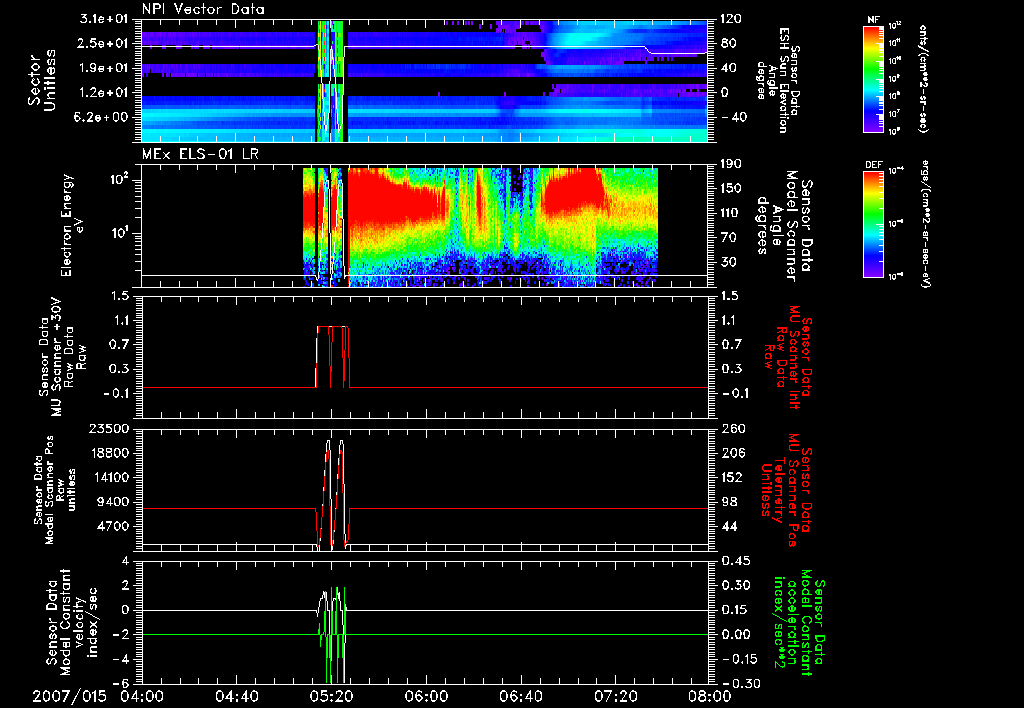Click the "110" scanner angle tick label
This screenshot has height=708, width=1024.
(x=731, y=213)
